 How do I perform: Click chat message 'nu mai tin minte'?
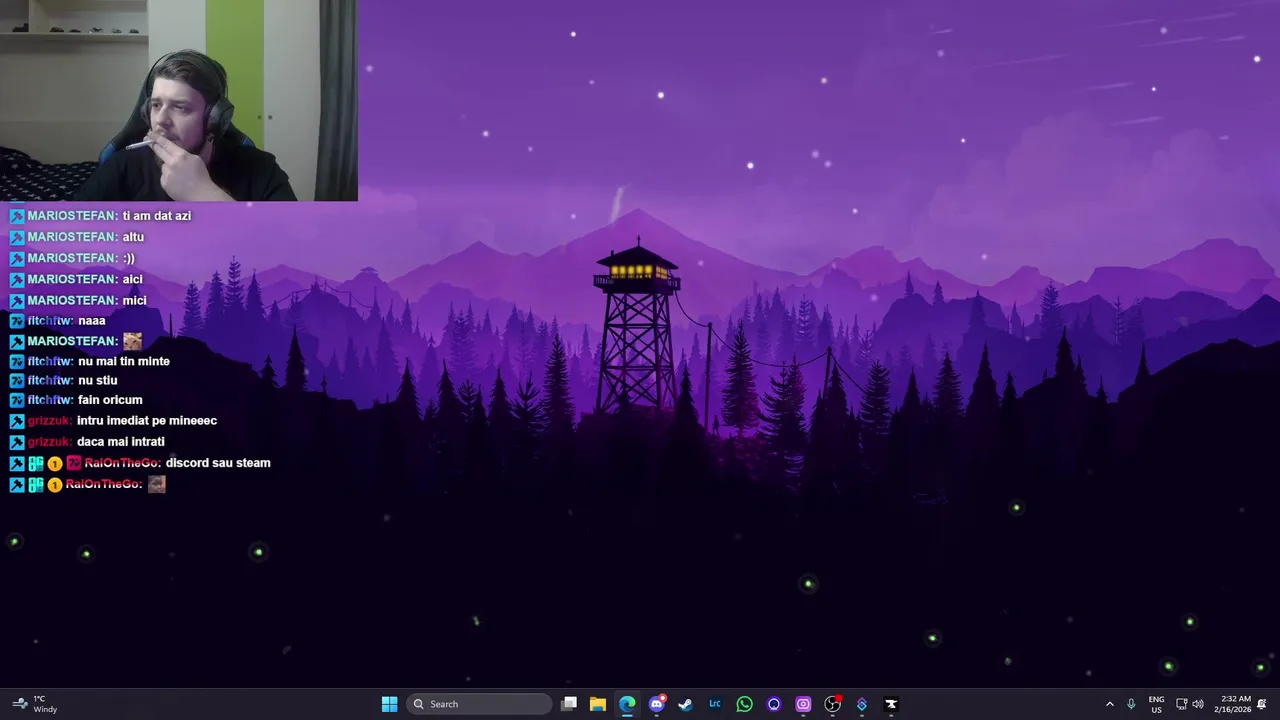coord(124,361)
